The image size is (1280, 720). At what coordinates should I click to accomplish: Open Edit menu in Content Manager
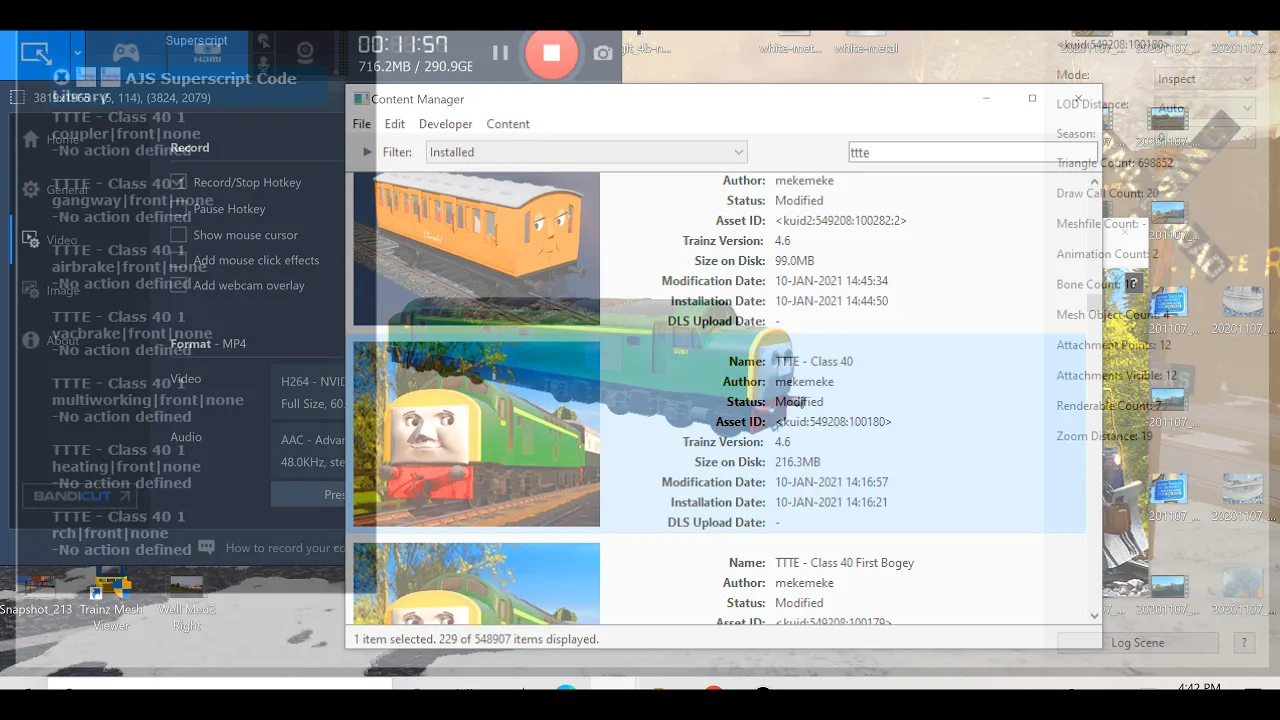click(x=395, y=124)
